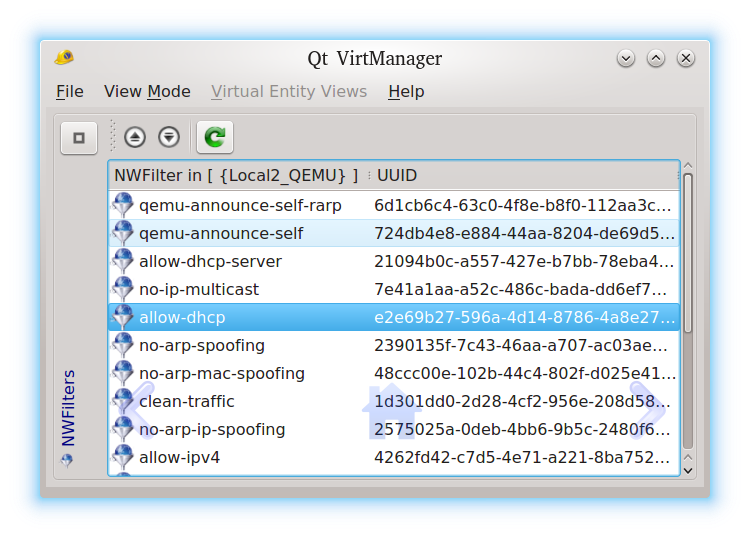Viewport: 750px width, 538px height.
Task: Select the qemu-announce-self filter name
Action: (x=221, y=233)
